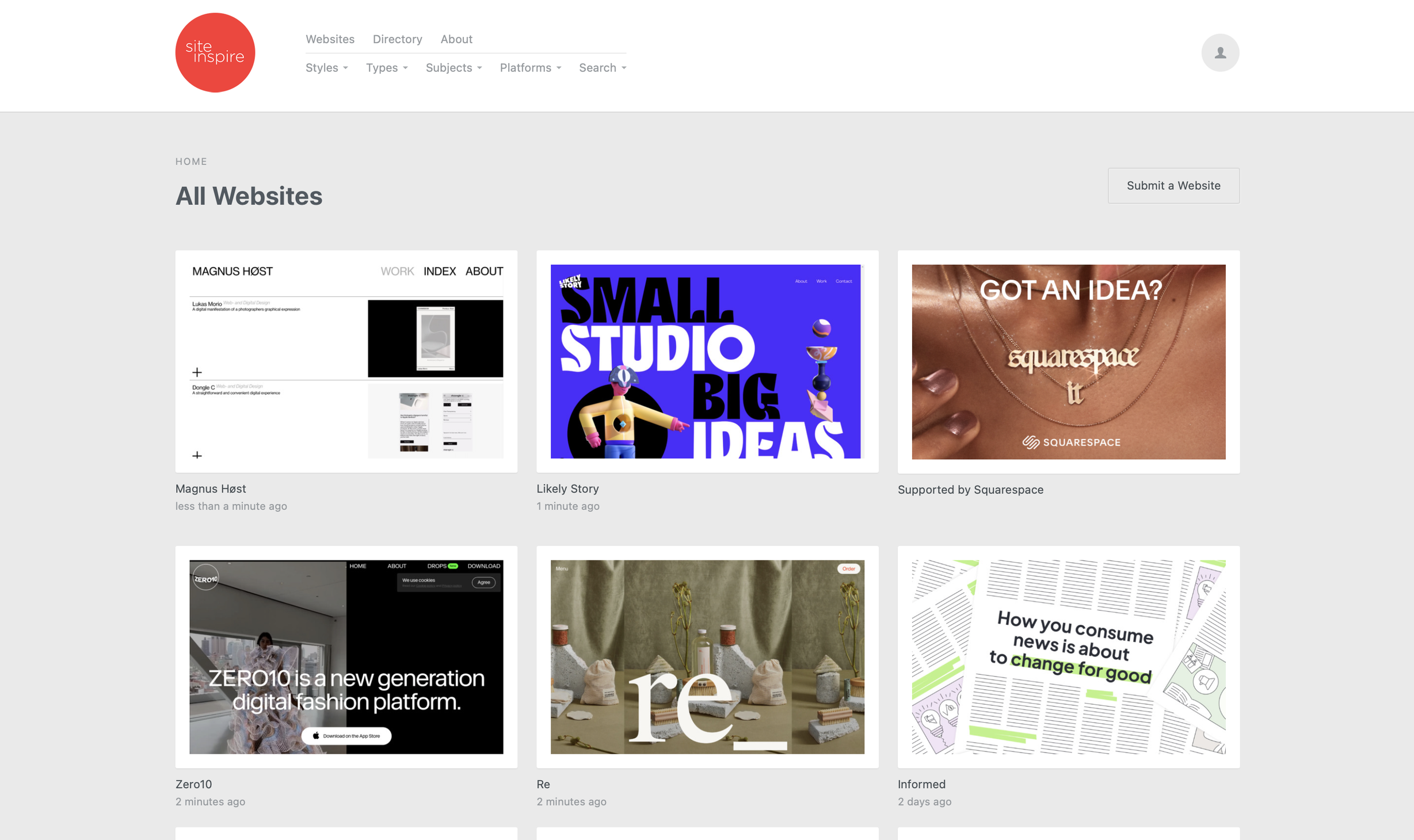Expand the Styles dropdown menu
The height and width of the screenshot is (840, 1414).
326,68
